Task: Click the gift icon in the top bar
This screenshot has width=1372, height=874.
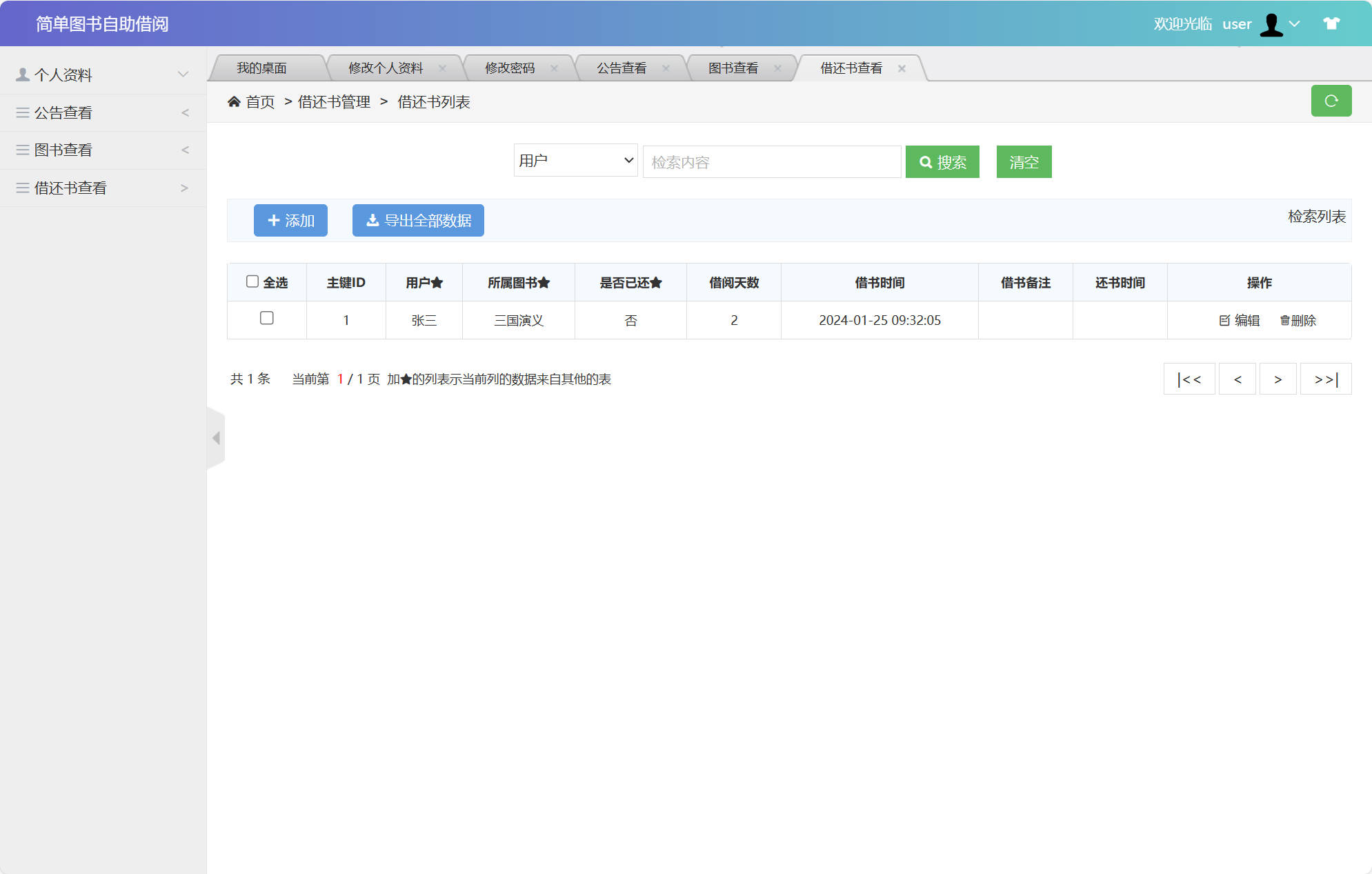Action: click(1331, 23)
